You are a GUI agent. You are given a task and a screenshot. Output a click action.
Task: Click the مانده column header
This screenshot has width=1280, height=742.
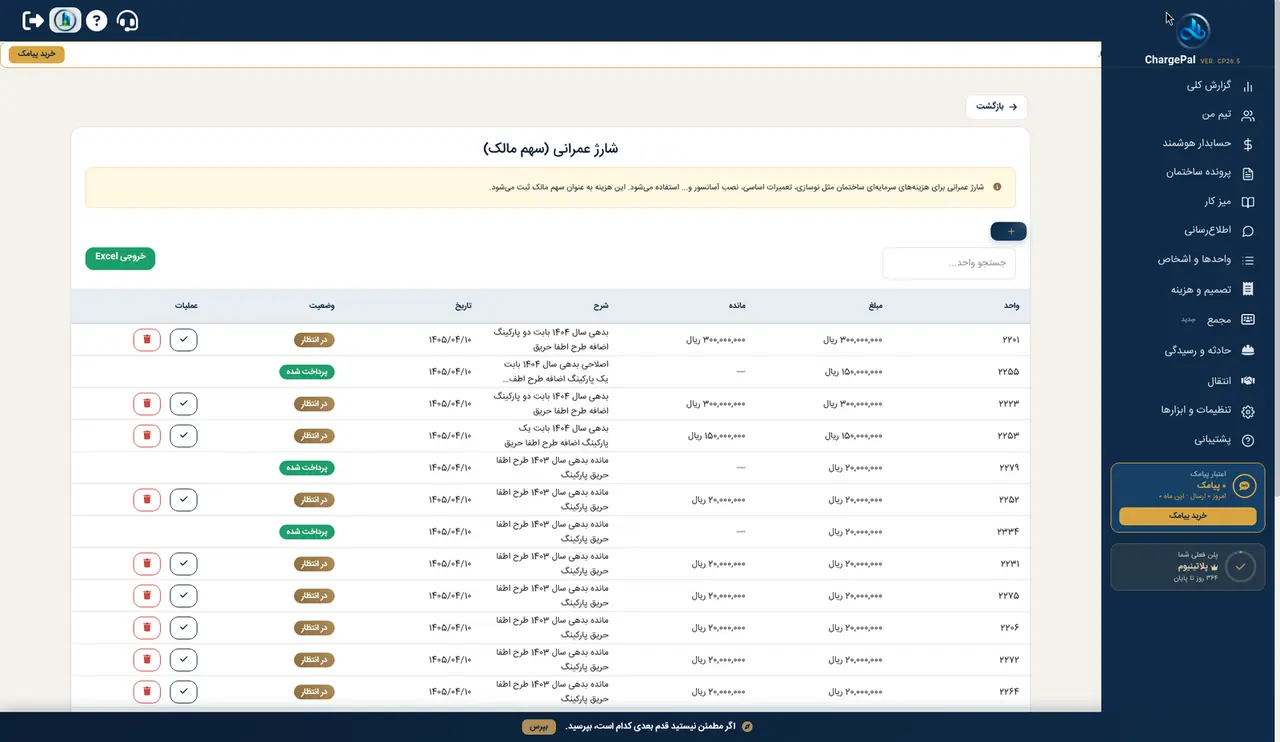[x=737, y=306]
